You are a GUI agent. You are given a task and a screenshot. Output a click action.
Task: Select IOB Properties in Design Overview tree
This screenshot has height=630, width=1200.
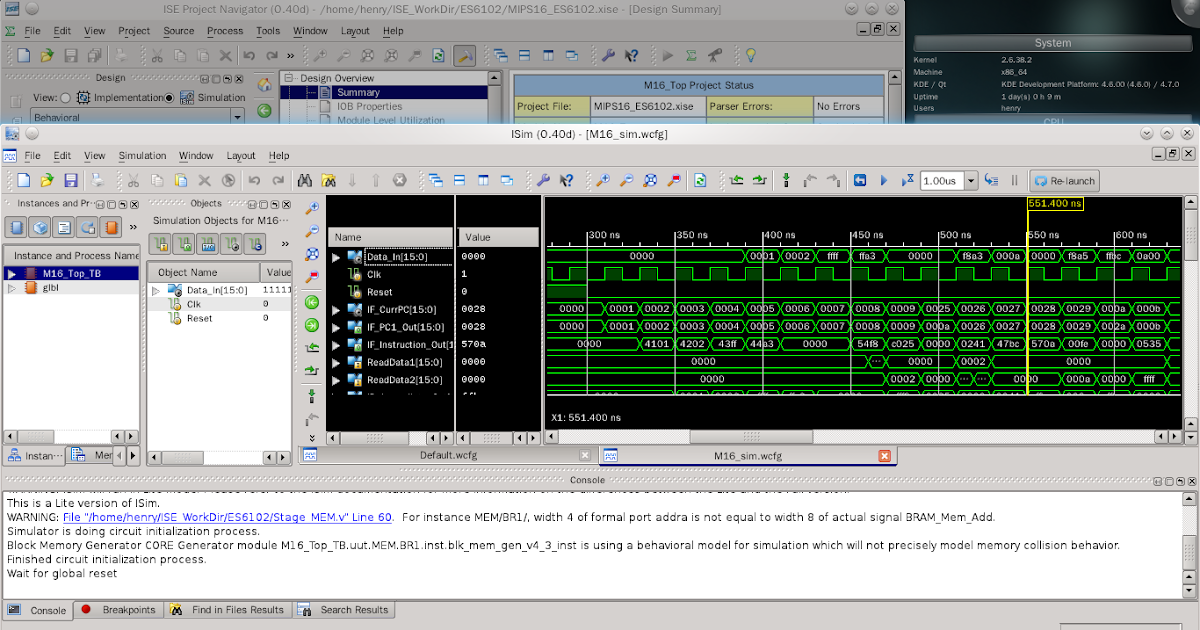pos(369,106)
